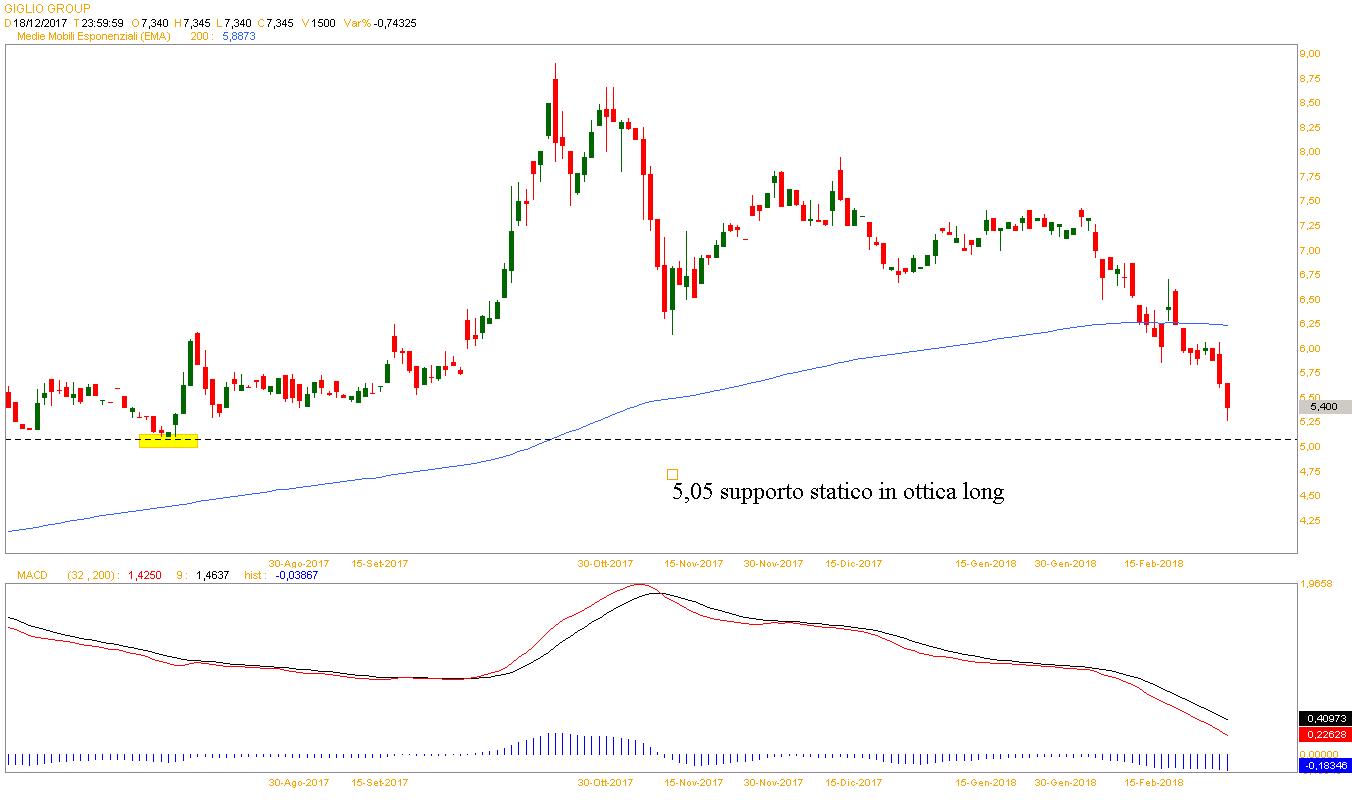Click the GIGLIO GROUP chart title
Viewport: 1352px width, 800px height.
[47, 9]
